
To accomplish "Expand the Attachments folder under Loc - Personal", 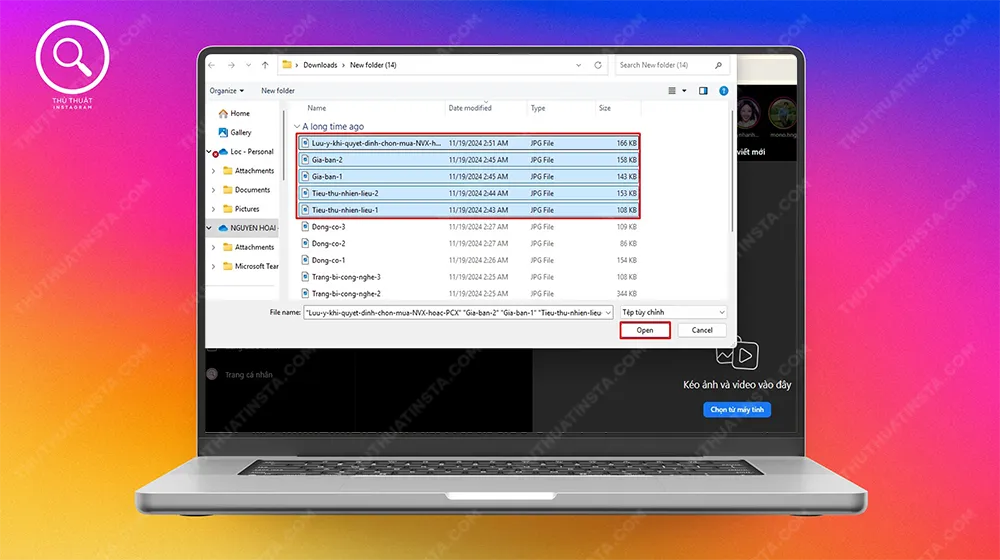I will pyautogui.click(x=213, y=171).
